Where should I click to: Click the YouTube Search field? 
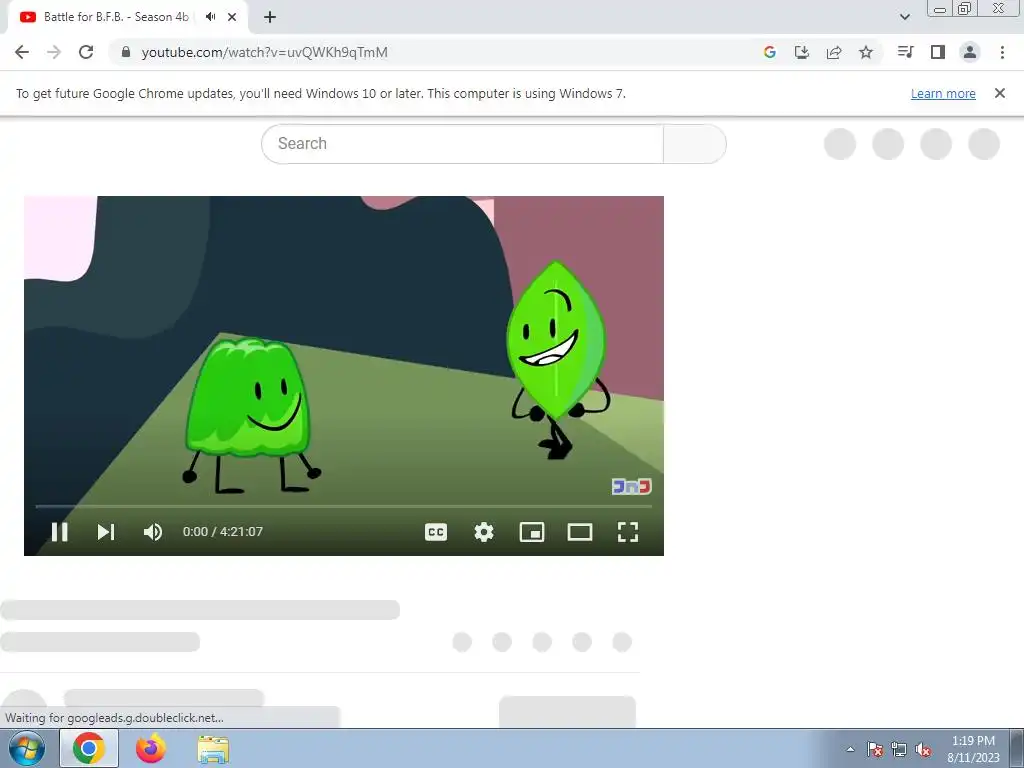pos(462,144)
